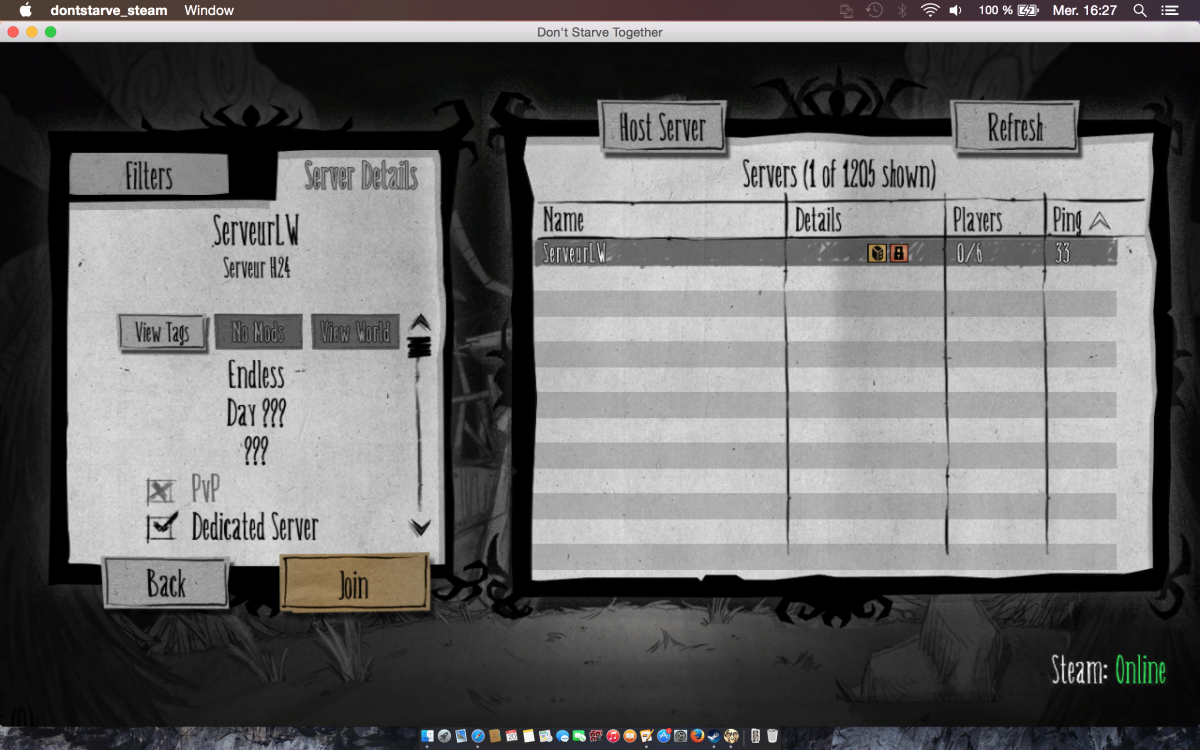Viewport: 1200px width, 750px height.
Task: Open Firefox from the dock
Action: click(697, 736)
